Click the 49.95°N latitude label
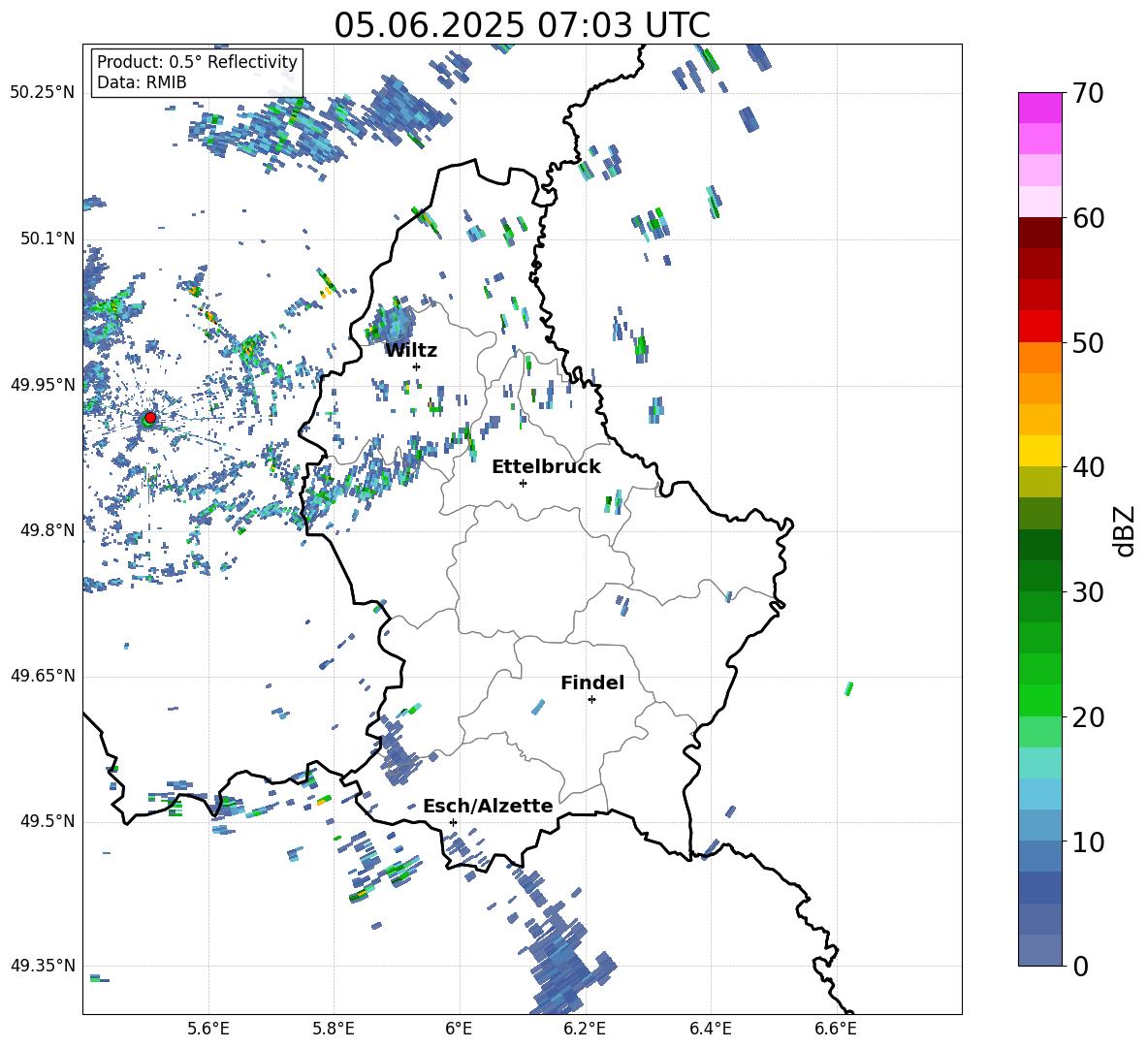 click(x=43, y=385)
